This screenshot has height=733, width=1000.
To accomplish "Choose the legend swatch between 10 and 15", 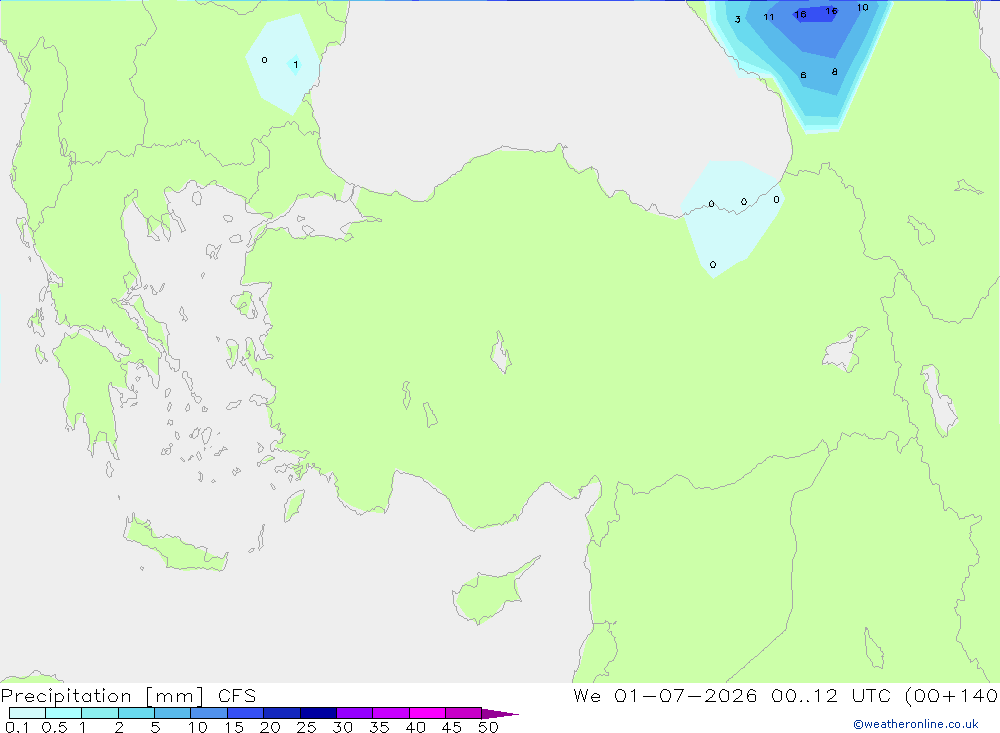I will [x=209, y=713].
